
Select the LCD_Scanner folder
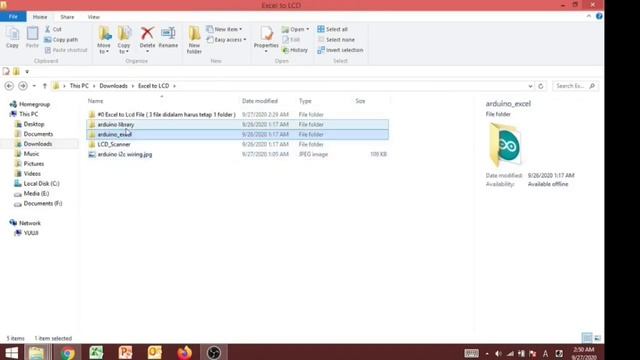[238, 144]
